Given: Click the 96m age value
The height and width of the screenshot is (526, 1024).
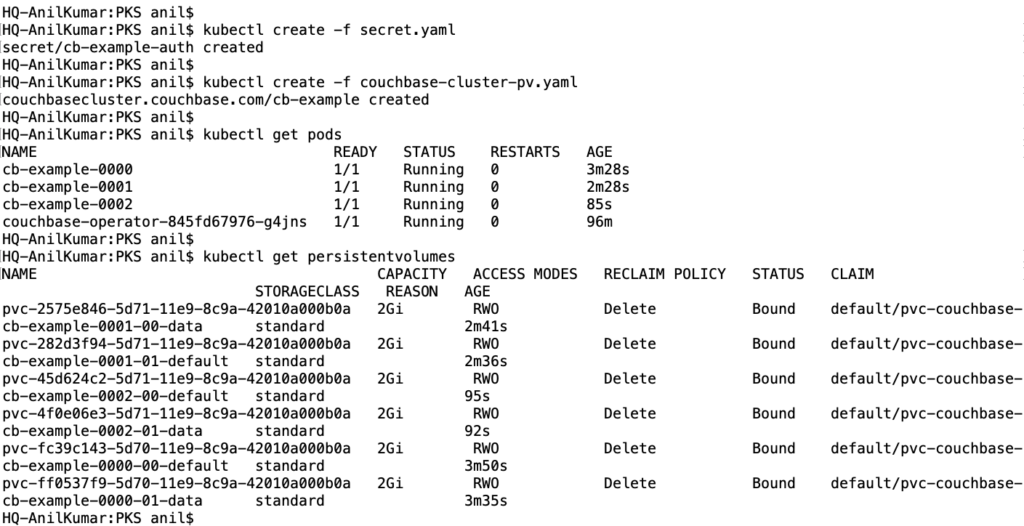Looking at the screenshot, I should tap(600, 222).
